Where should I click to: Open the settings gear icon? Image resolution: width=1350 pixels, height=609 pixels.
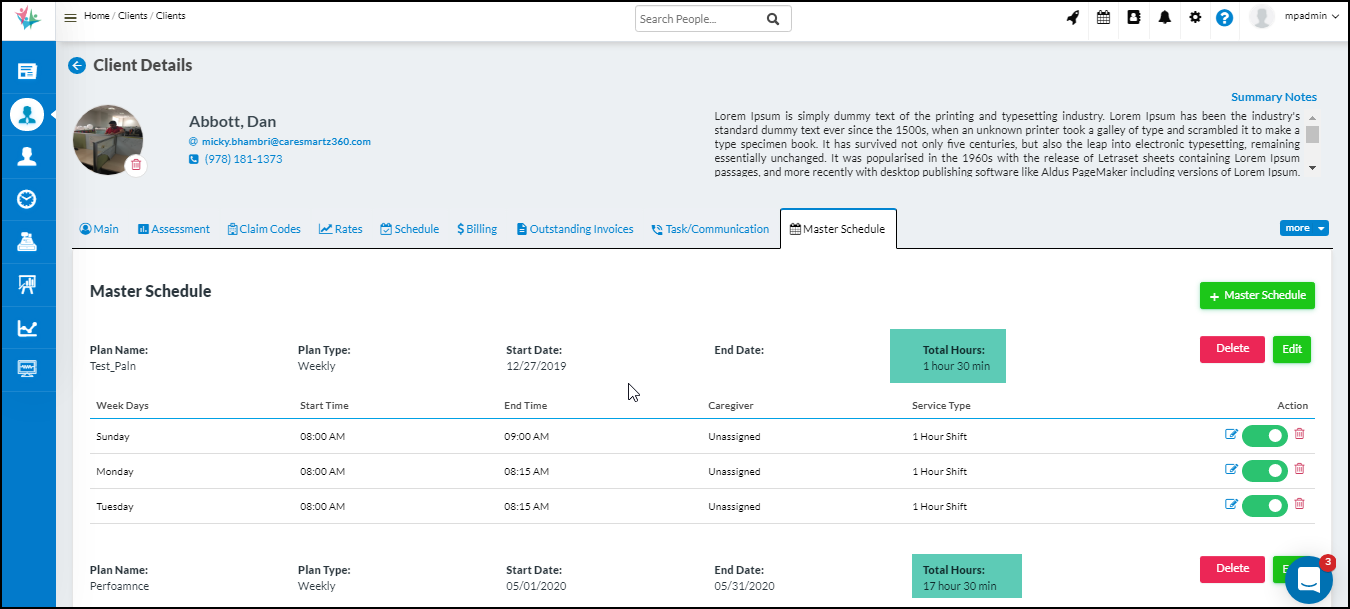tap(1195, 18)
